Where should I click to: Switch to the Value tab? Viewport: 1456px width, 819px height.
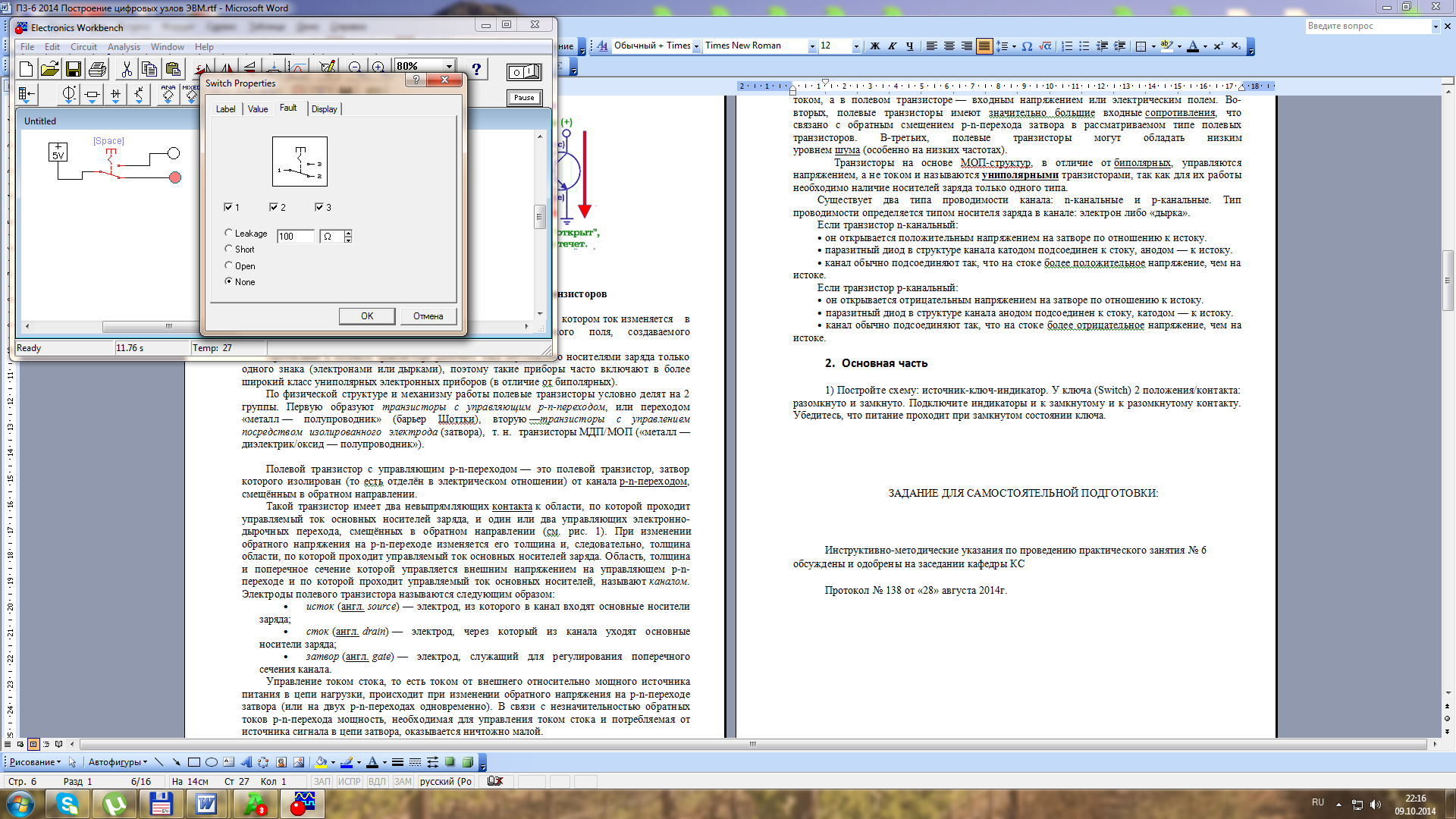pos(258,109)
